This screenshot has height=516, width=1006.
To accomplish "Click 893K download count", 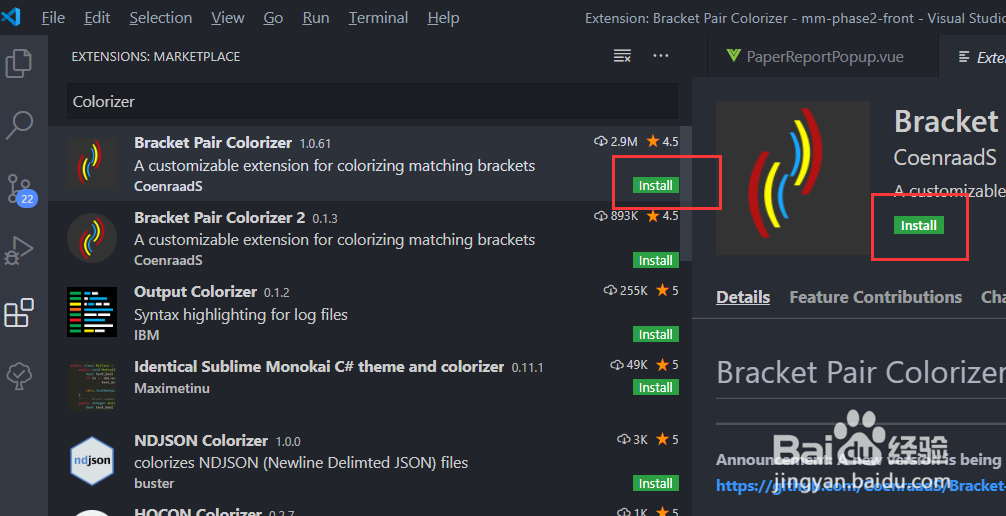I will [x=616, y=216].
